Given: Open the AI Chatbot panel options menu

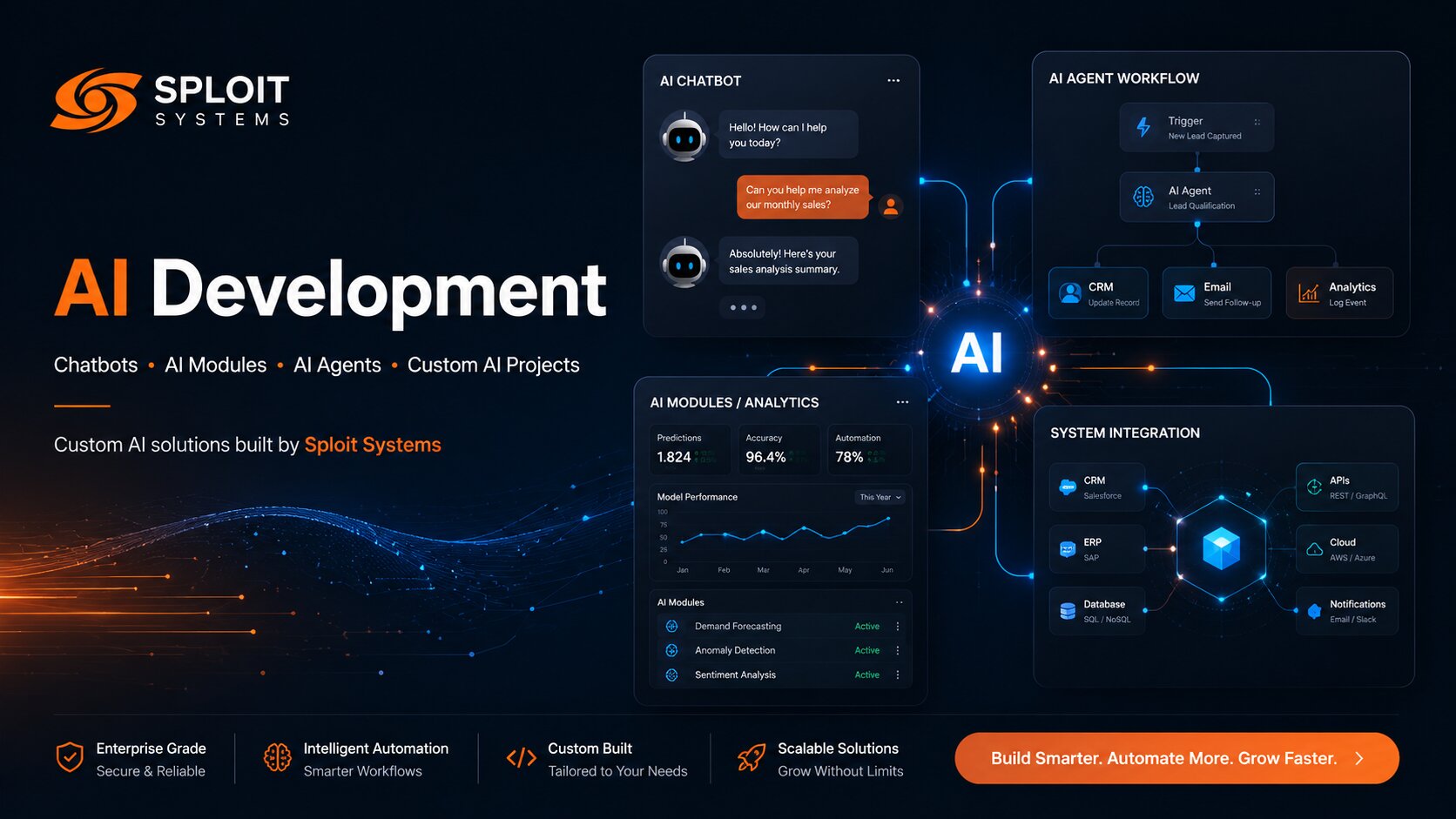Looking at the screenshot, I should [893, 80].
